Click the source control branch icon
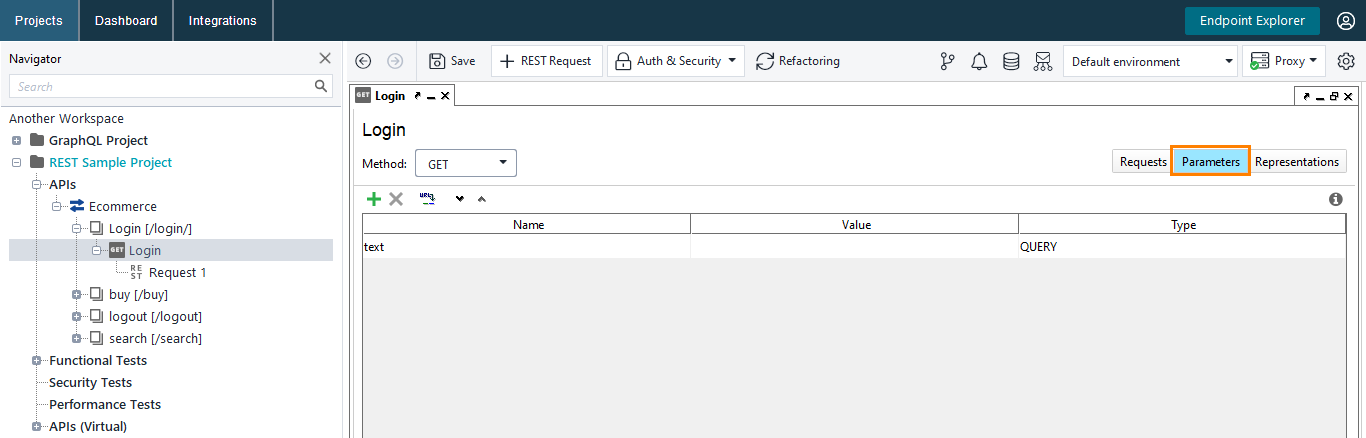The height and width of the screenshot is (438, 1366). click(x=947, y=61)
